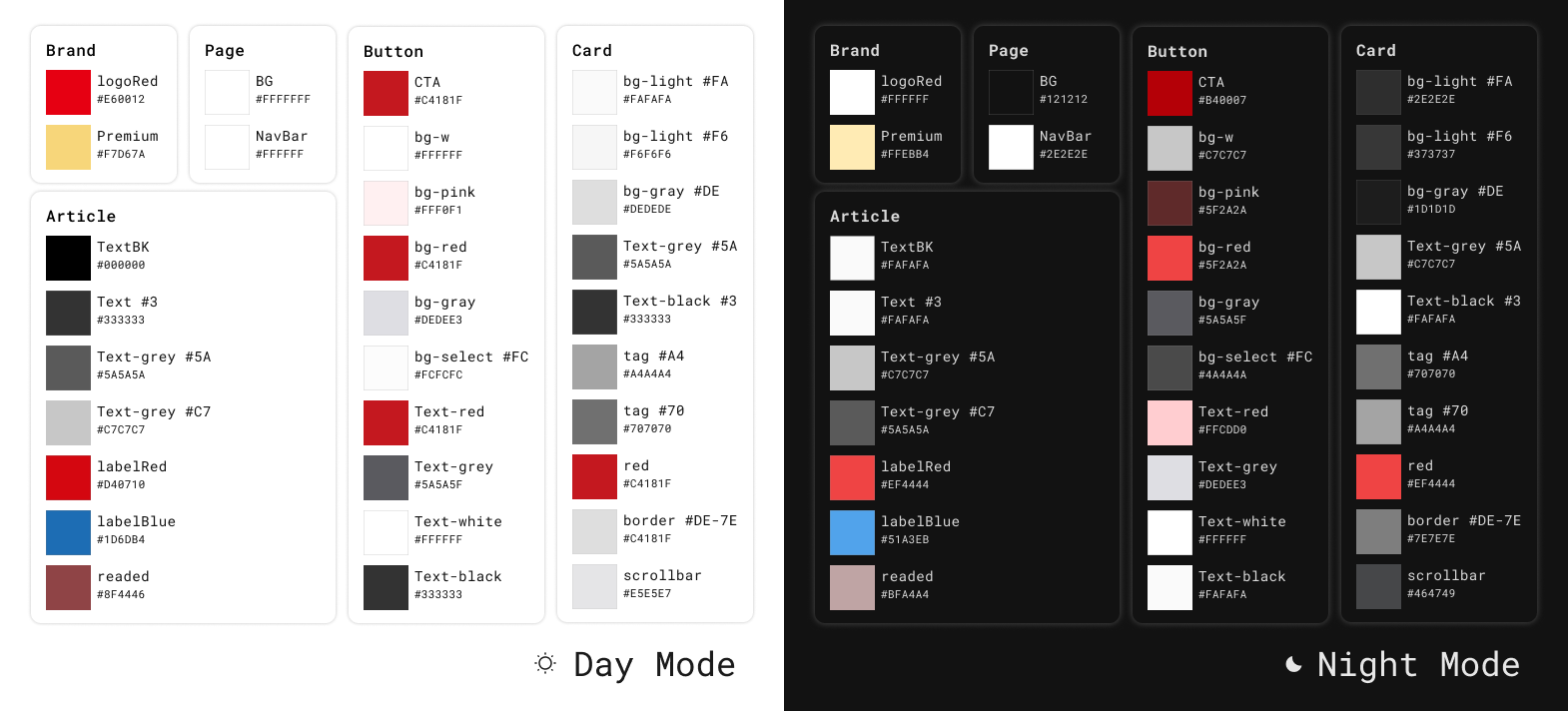1568x711 pixels.
Task: Select the night mode CTA #B40007 swatch
Action: tap(1170, 93)
